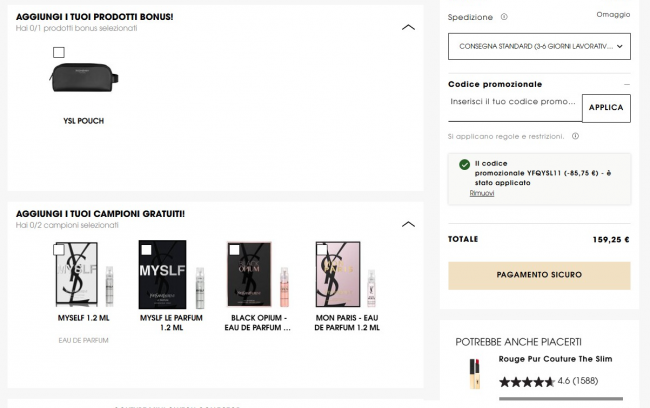
Task: Select the MYSLF Le Parfum sample checkbox
Action: click(x=145, y=248)
